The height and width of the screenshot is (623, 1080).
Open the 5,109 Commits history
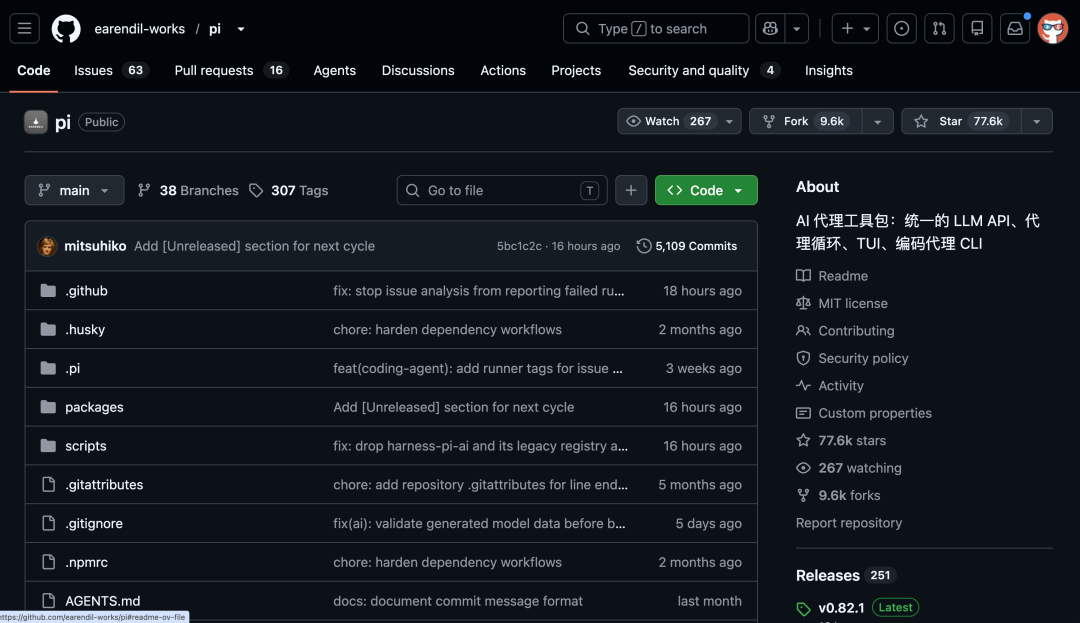[687, 246]
